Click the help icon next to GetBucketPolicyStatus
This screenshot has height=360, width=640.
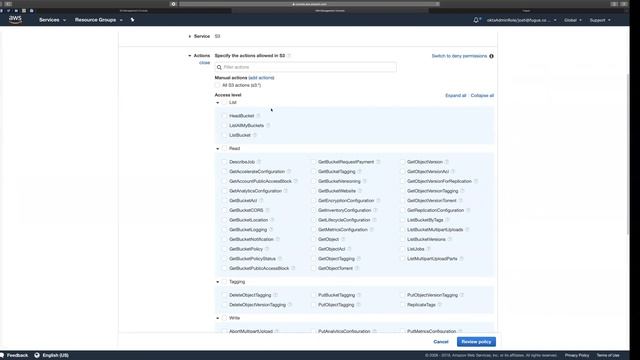point(280,259)
